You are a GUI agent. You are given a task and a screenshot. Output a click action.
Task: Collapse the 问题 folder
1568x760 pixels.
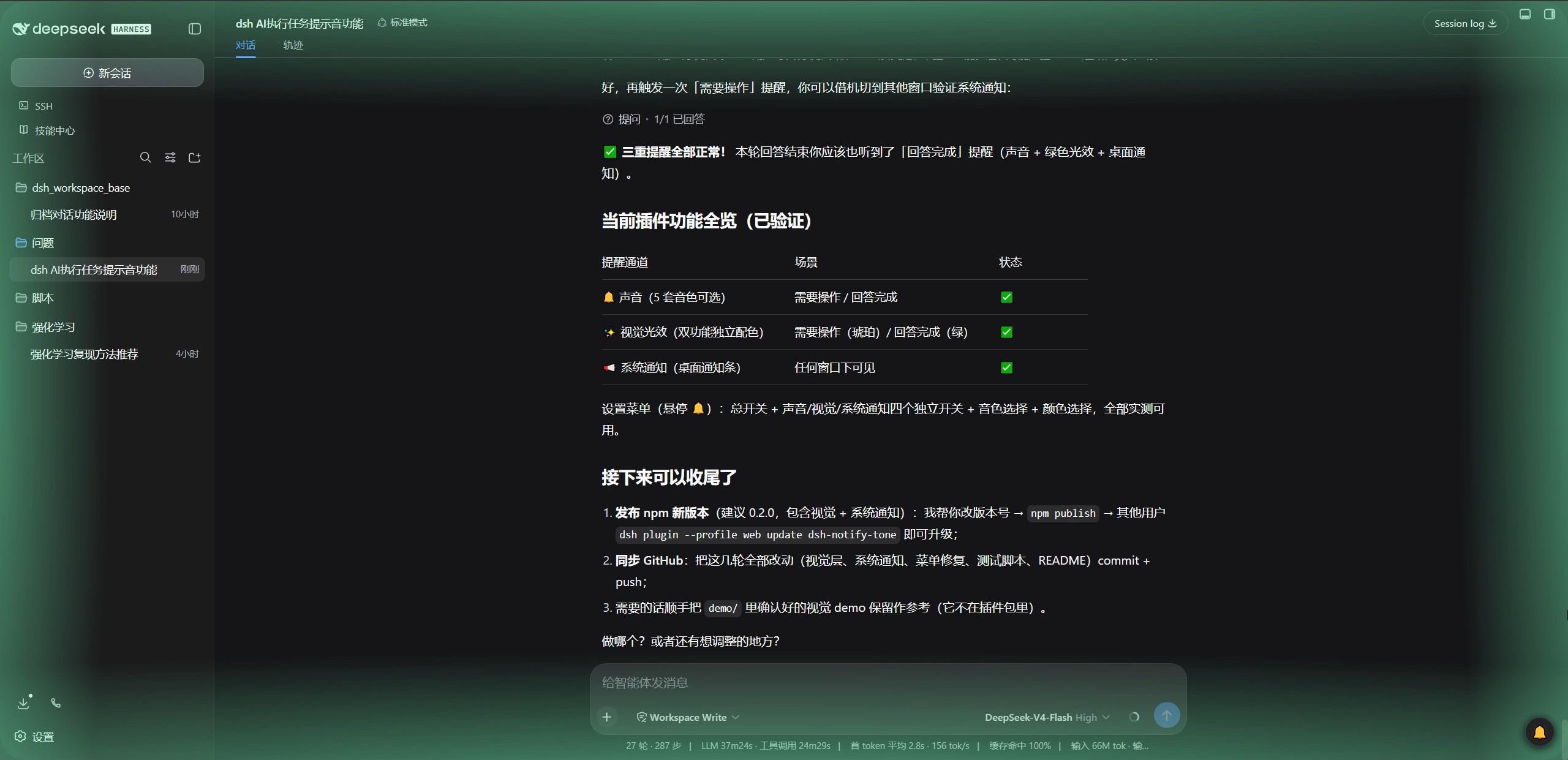35,243
